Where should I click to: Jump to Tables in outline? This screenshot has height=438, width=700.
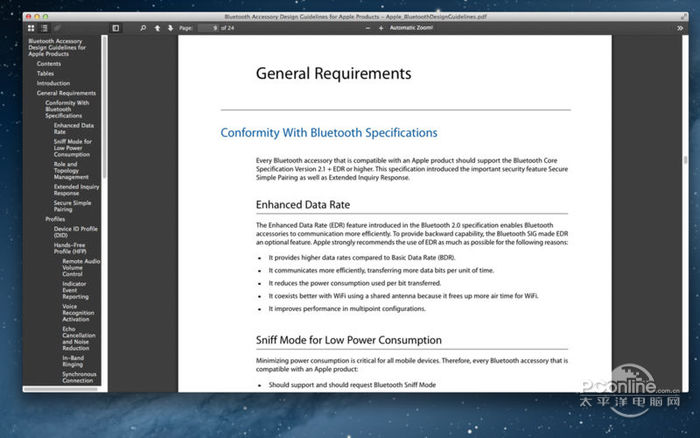[x=45, y=74]
